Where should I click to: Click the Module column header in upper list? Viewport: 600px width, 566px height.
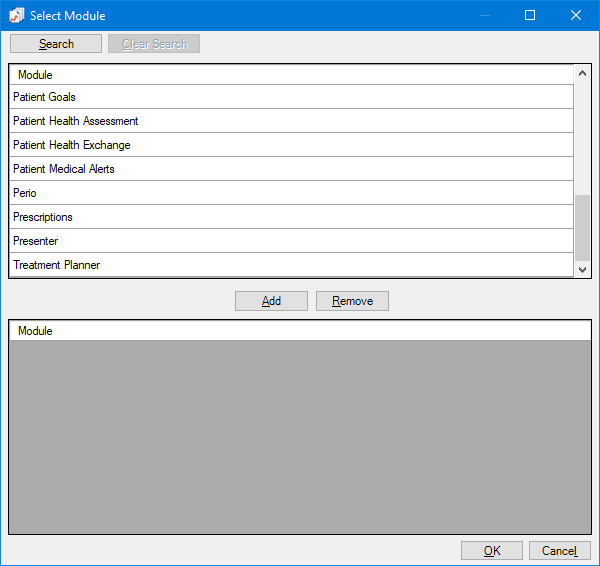tap(35, 75)
